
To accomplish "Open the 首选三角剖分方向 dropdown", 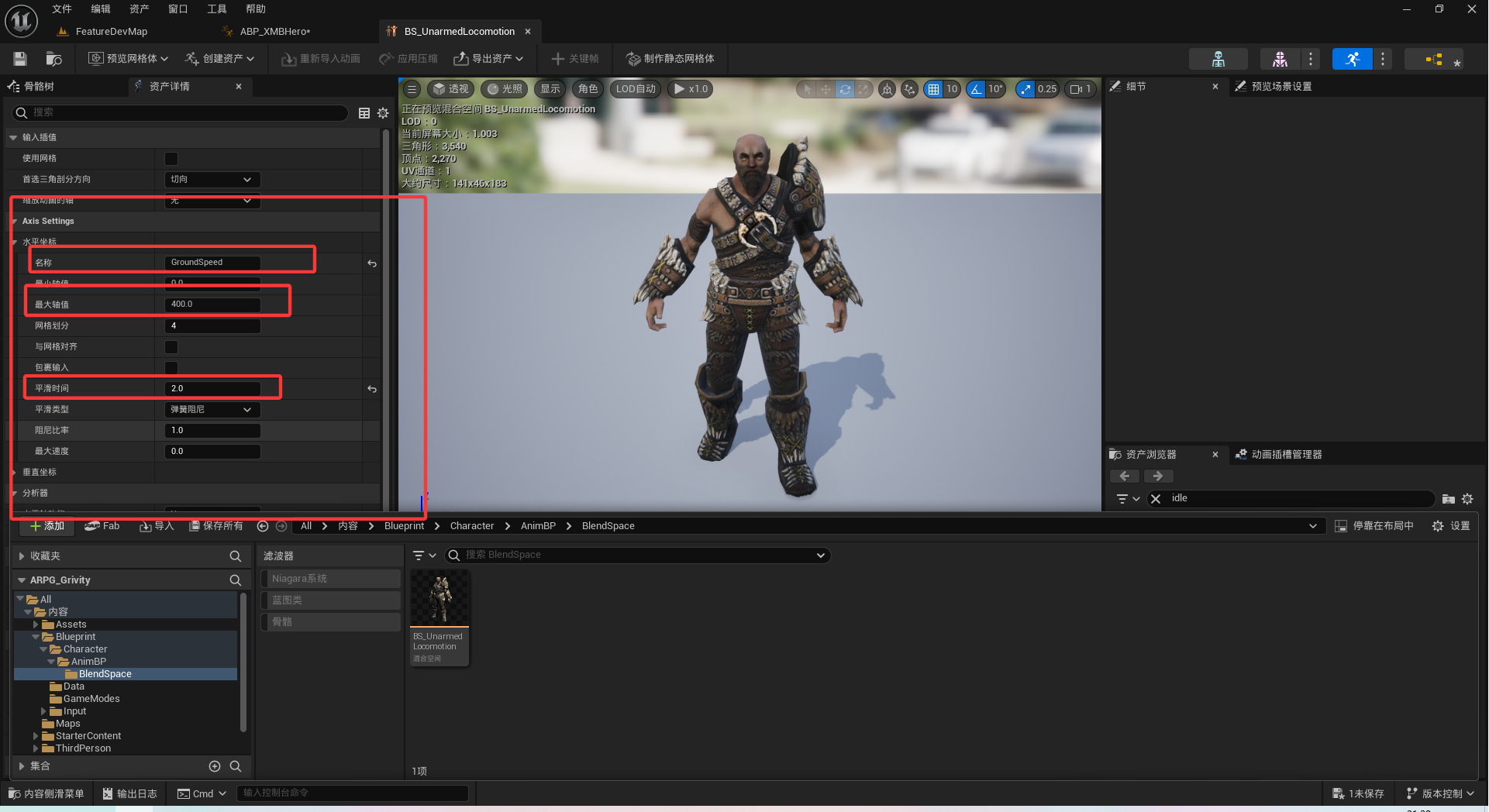I will point(212,180).
